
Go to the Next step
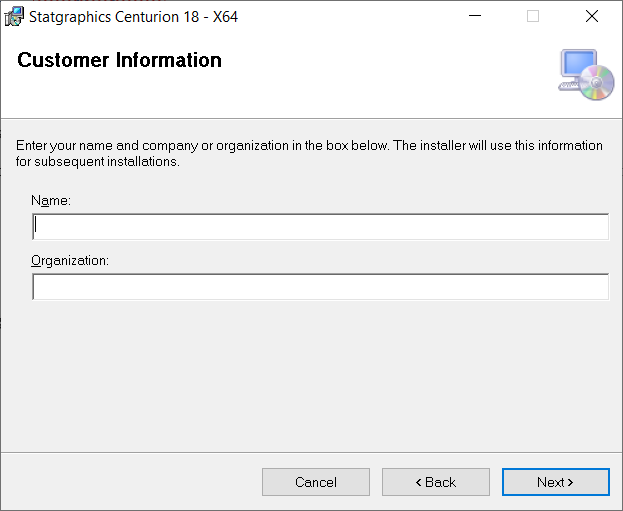(555, 482)
